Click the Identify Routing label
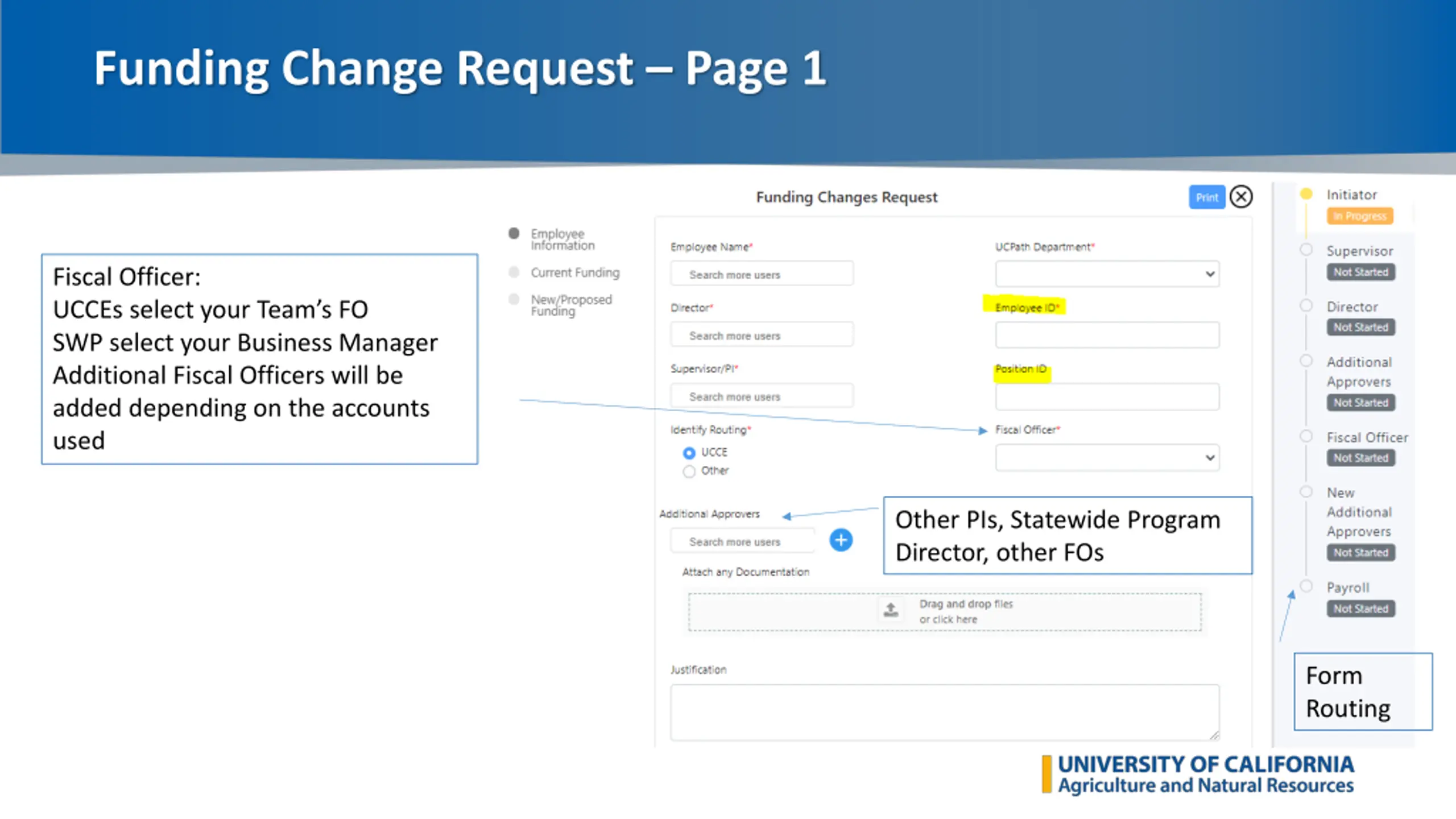This screenshot has height=819, width=1456. point(710,430)
